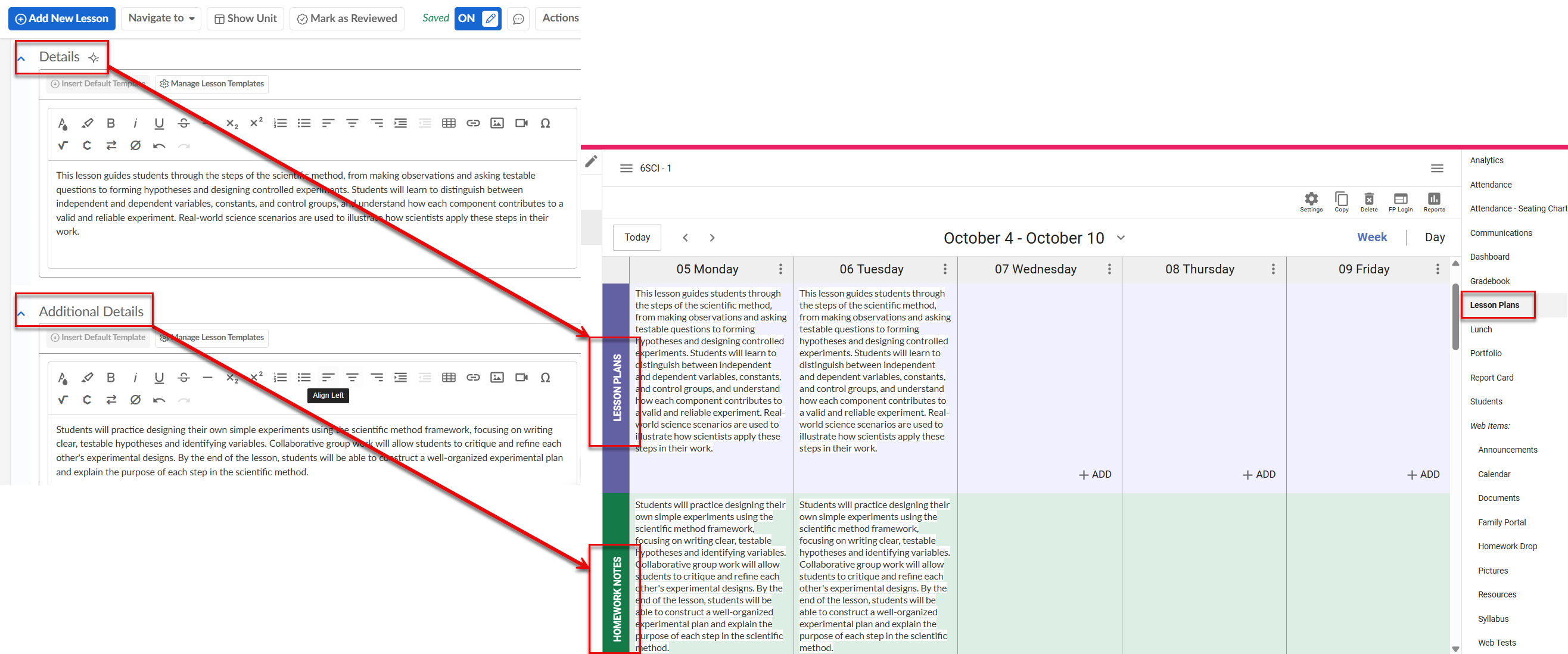The height and width of the screenshot is (654, 1568).
Task: Expand the October 4 - October 10 date dropdown
Action: [1121, 238]
